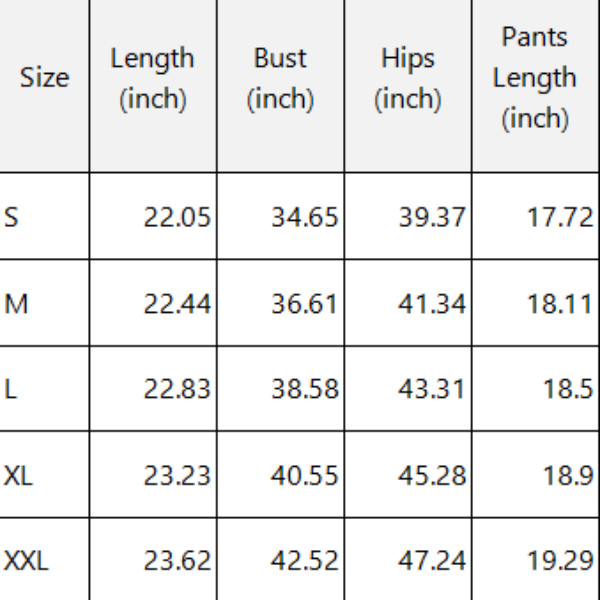
Task: Select the XL size row label
Action: tap(44, 474)
